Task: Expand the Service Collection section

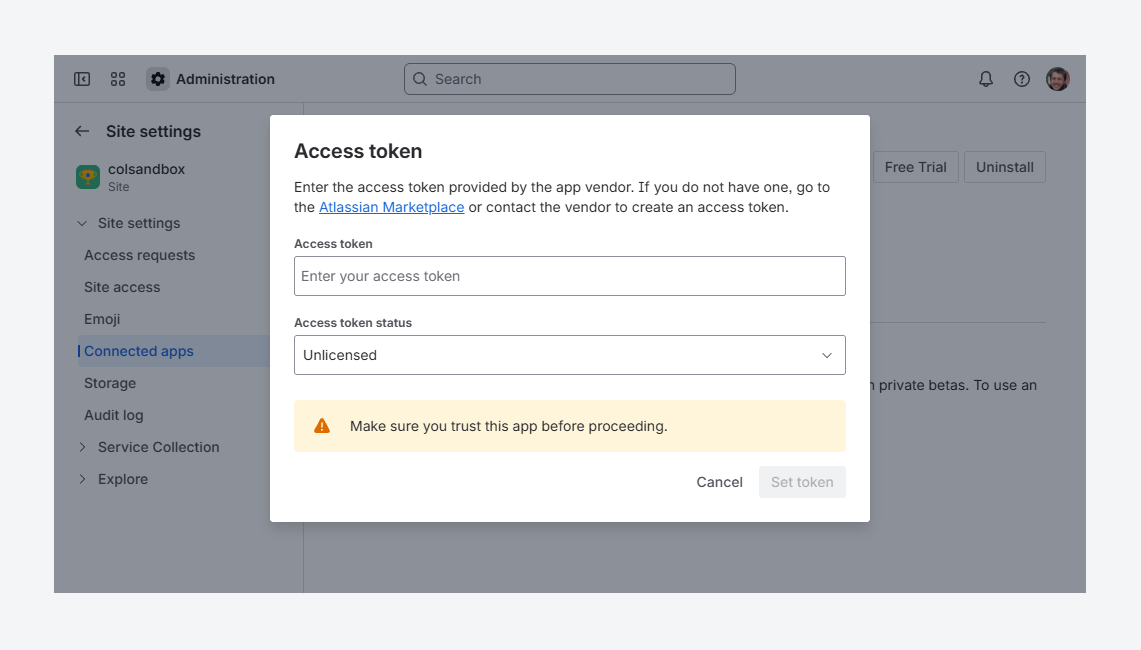Action: 82,447
